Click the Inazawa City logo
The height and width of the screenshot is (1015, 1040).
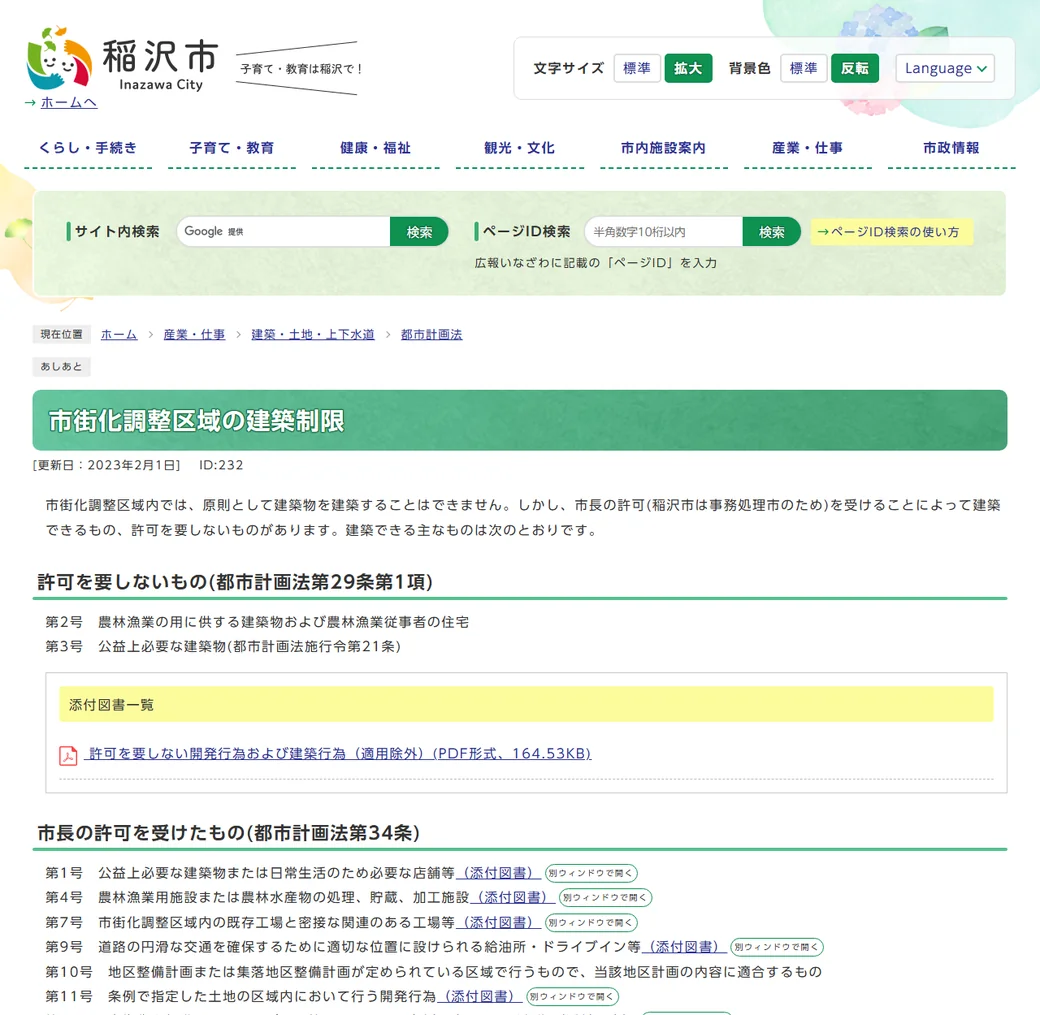[x=123, y=60]
